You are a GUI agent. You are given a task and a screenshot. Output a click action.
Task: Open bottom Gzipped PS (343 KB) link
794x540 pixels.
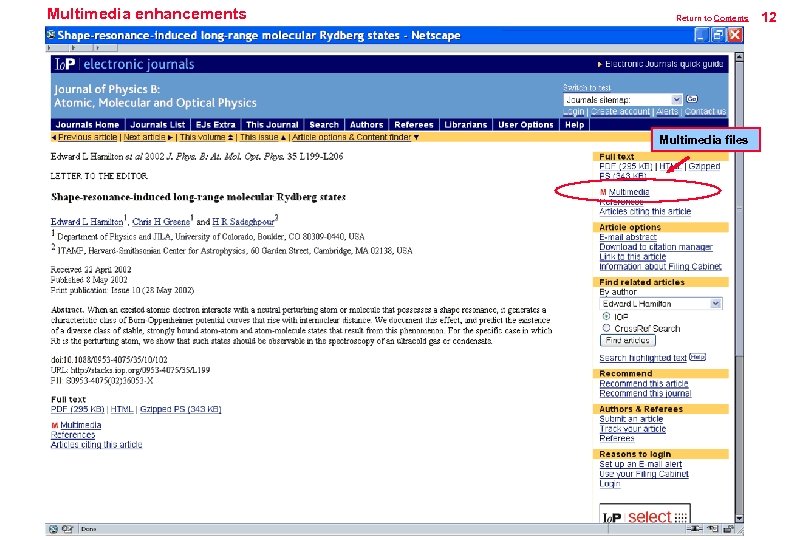tap(181, 409)
